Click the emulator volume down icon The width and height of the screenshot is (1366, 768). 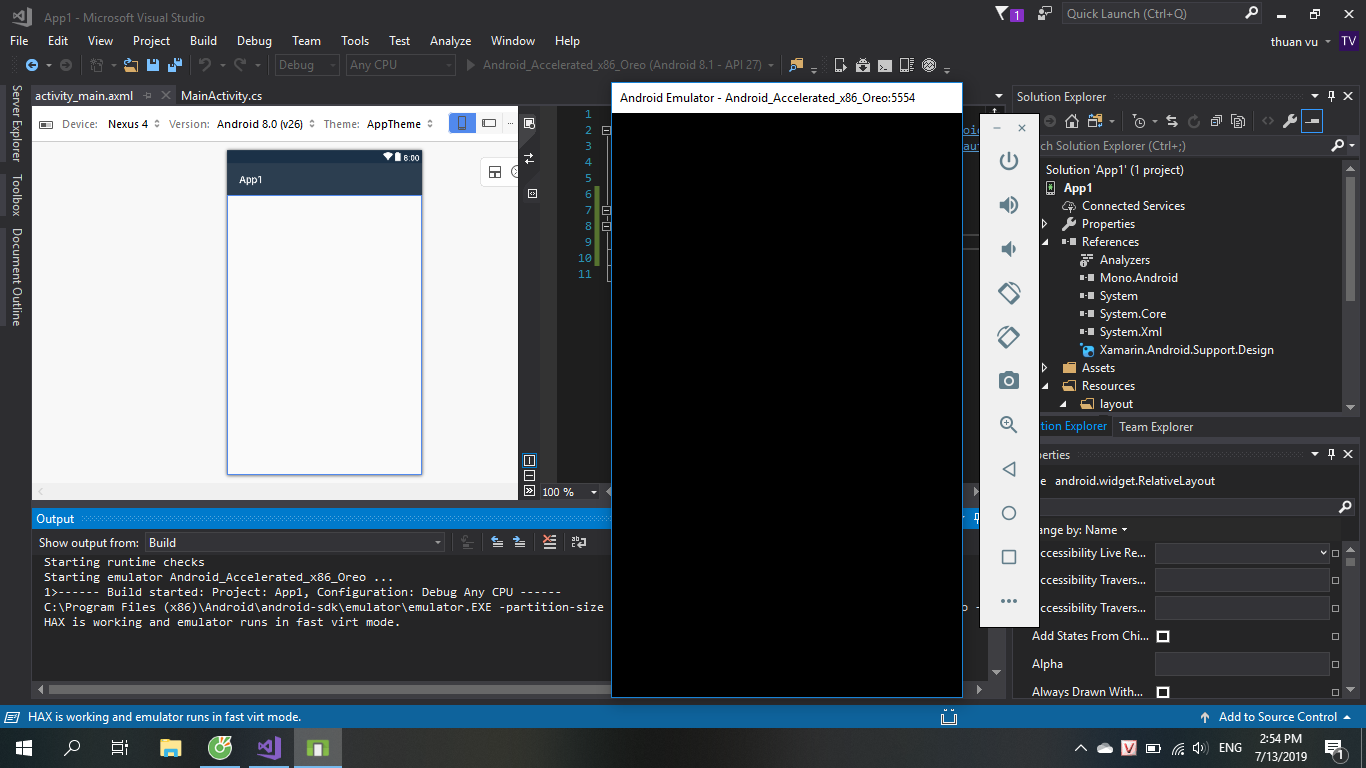[x=1008, y=249]
